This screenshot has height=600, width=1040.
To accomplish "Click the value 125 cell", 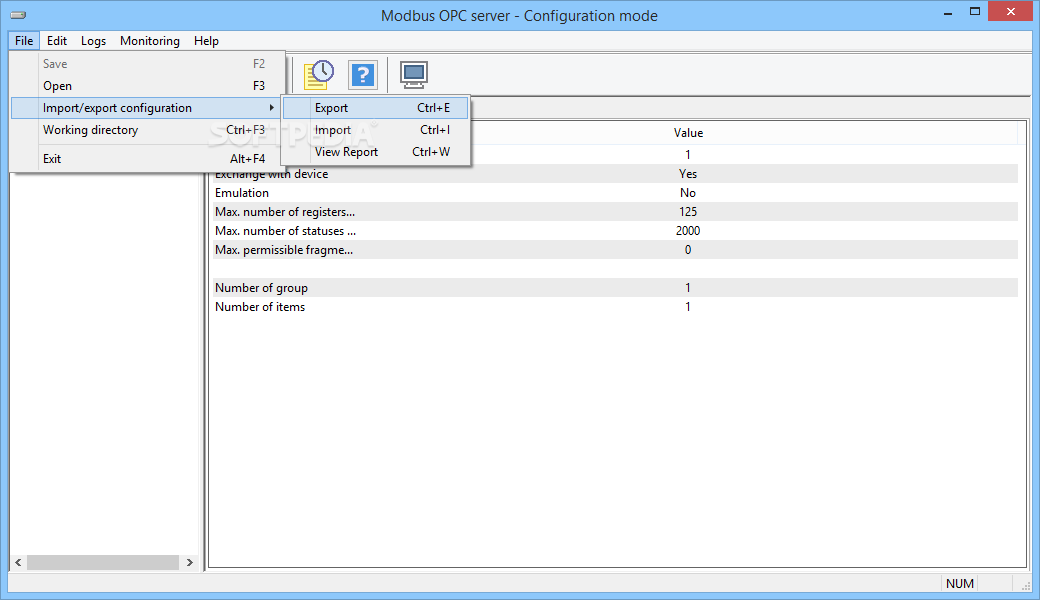I will pos(688,212).
